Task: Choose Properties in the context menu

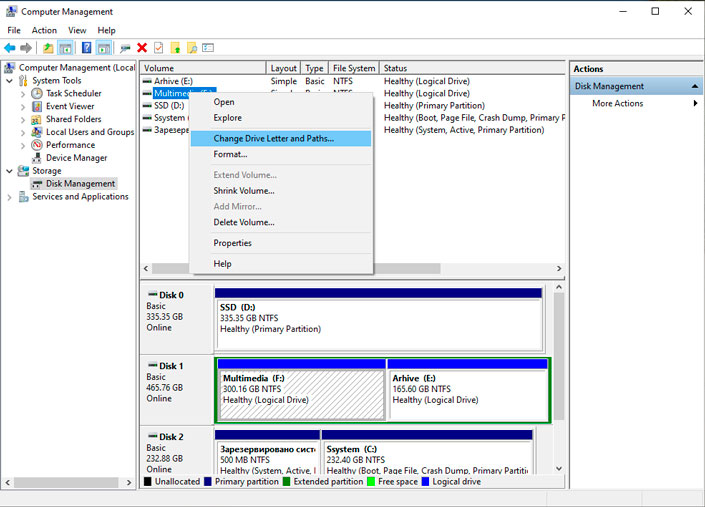Action: coord(281,243)
